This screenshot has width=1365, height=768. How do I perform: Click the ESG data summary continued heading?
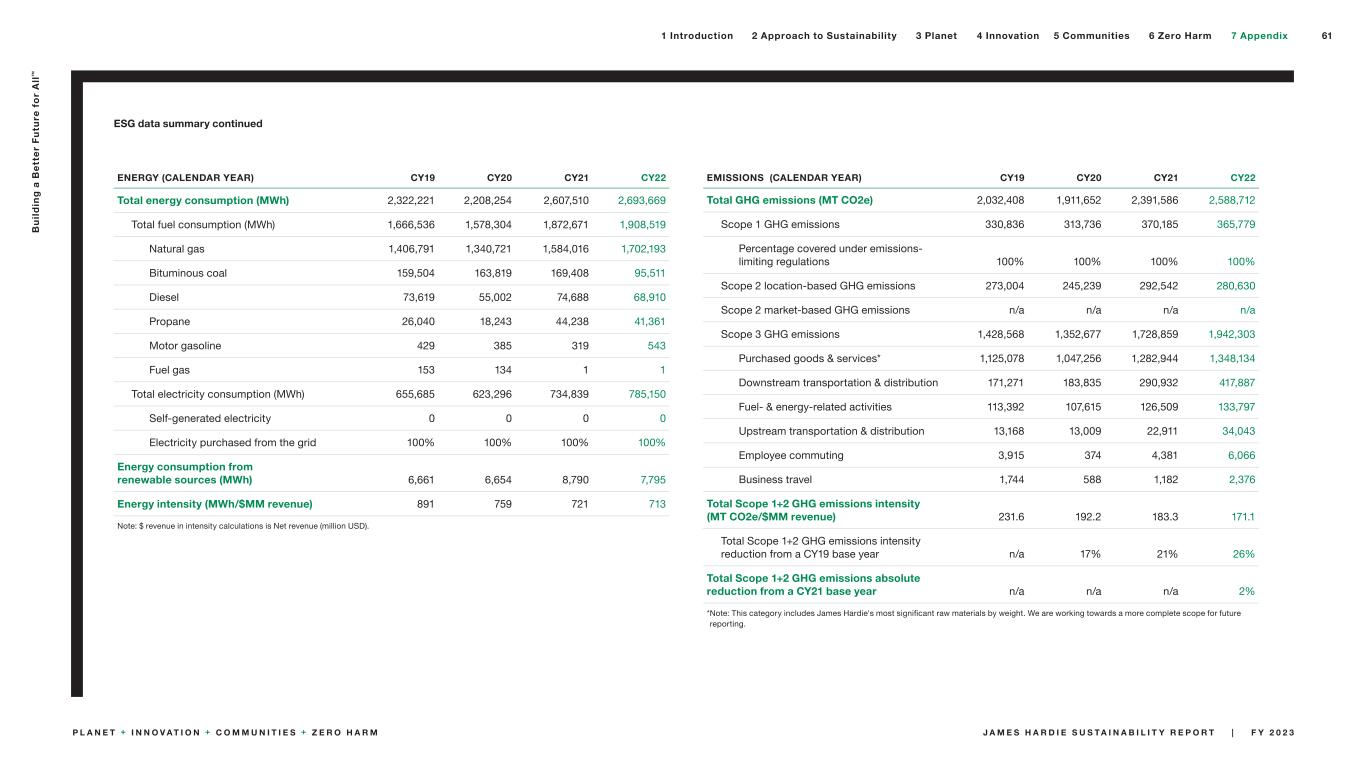tap(188, 124)
